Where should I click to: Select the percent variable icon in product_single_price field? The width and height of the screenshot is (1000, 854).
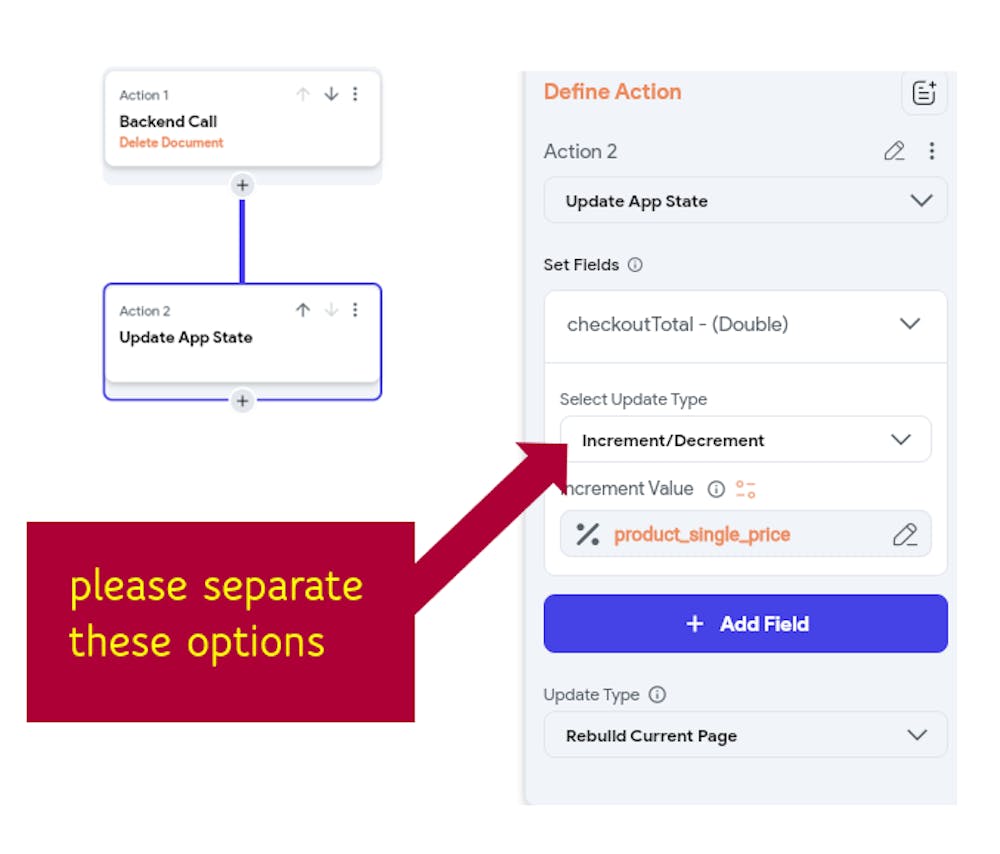[584, 534]
